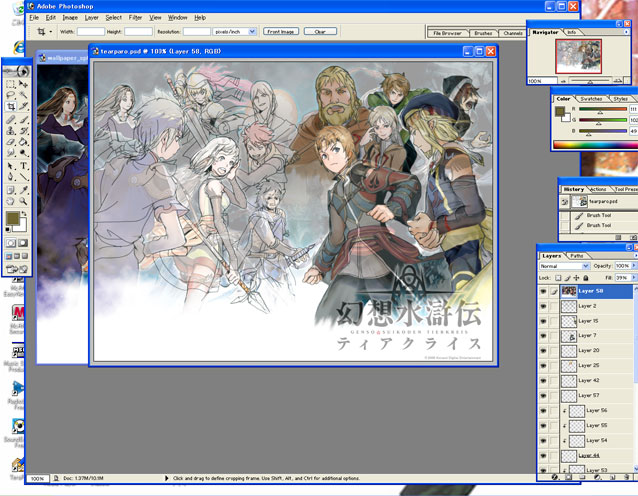This screenshot has height=496, width=638.
Task: Toggle visibility of Layer 7
Action: pos(543,336)
